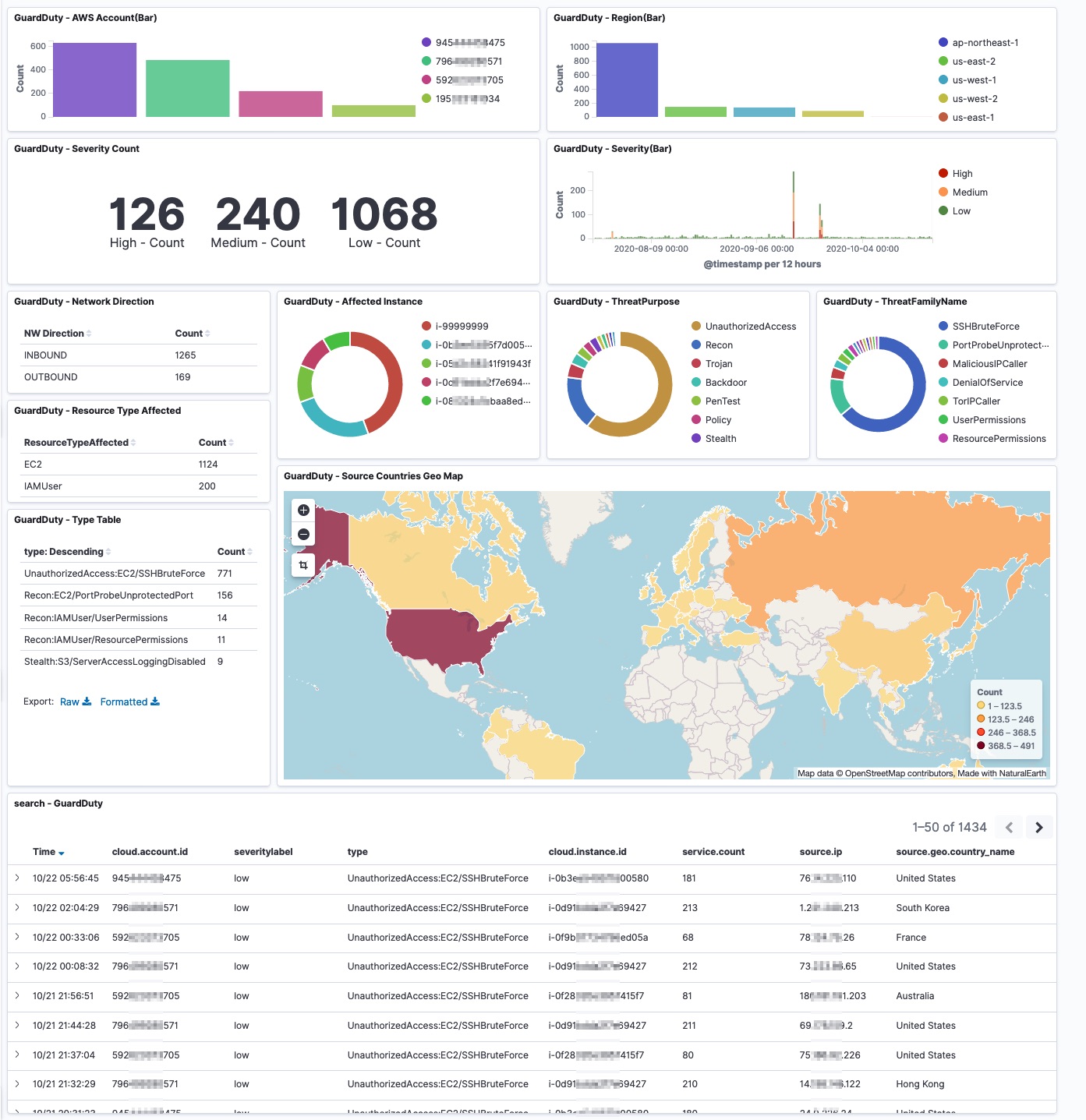
Task: Click the IAMUser resource type row
Action: click(x=140, y=486)
